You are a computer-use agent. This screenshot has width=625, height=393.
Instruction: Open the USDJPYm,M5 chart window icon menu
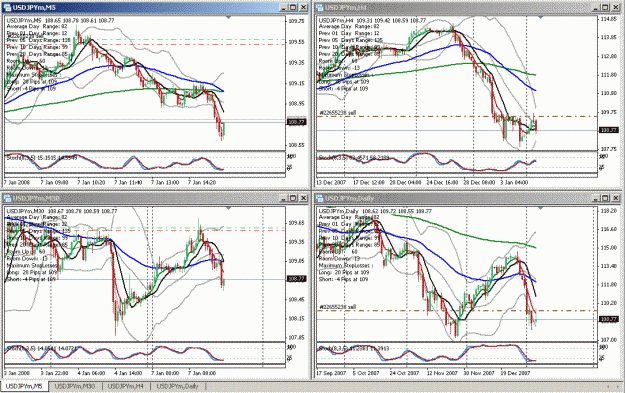pyautogui.click(x=7, y=7)
